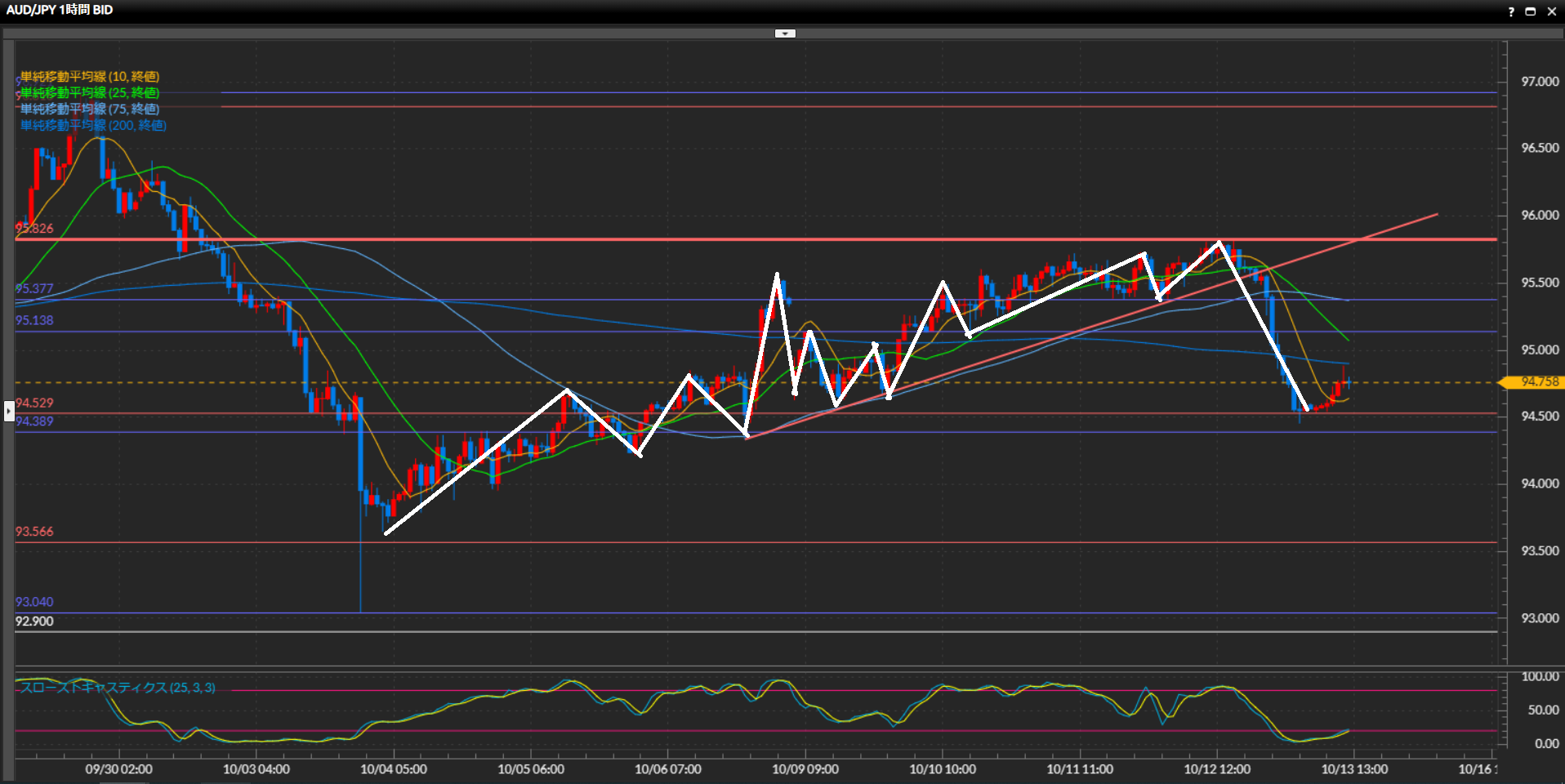The height and width of the screenshot is (784, 1565).
Task: Click the 10/13 13:00 time axis marker
Action: pyautogui.click(x=1353, y=768)
